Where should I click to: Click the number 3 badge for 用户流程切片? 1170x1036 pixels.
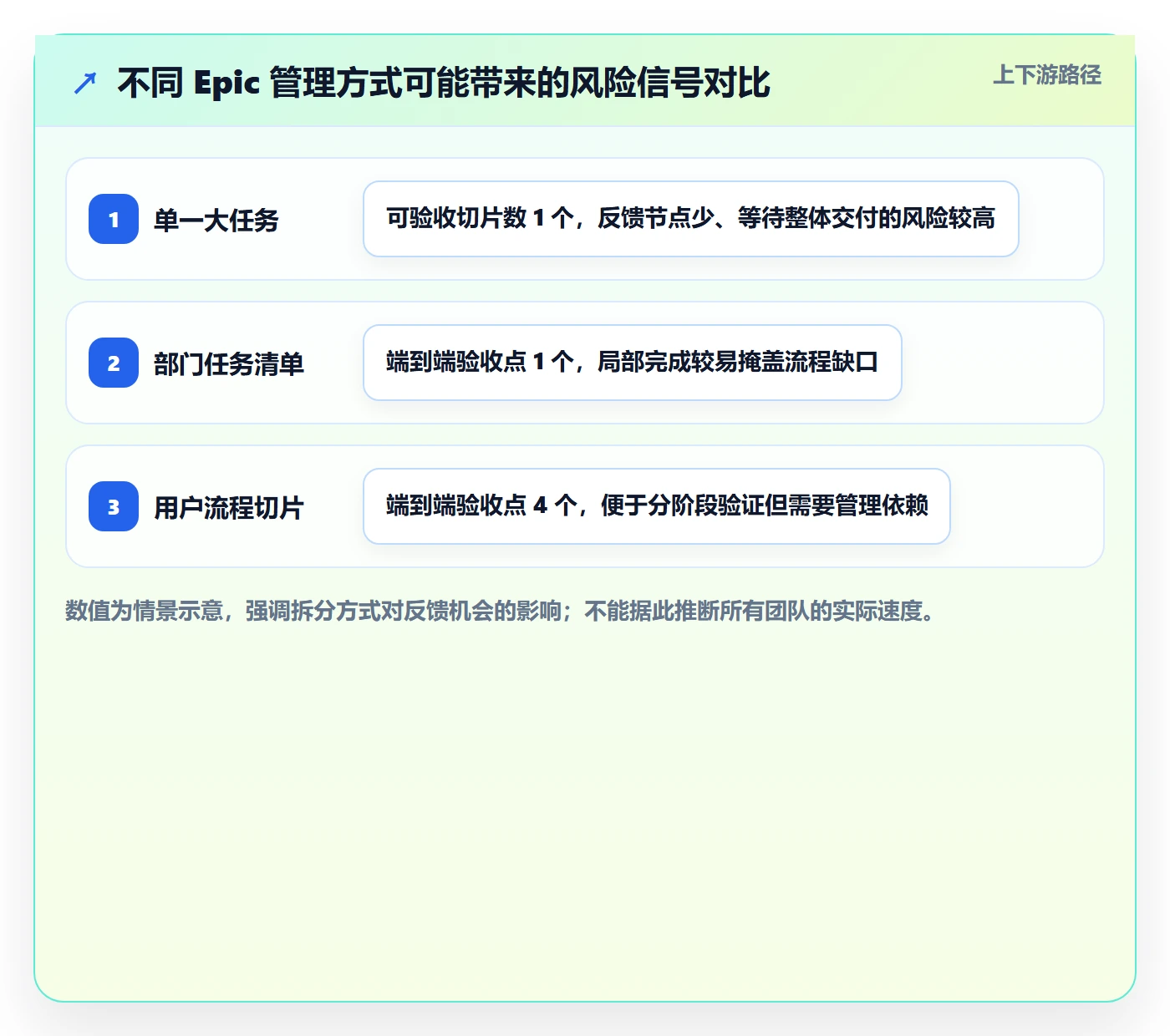114,506
